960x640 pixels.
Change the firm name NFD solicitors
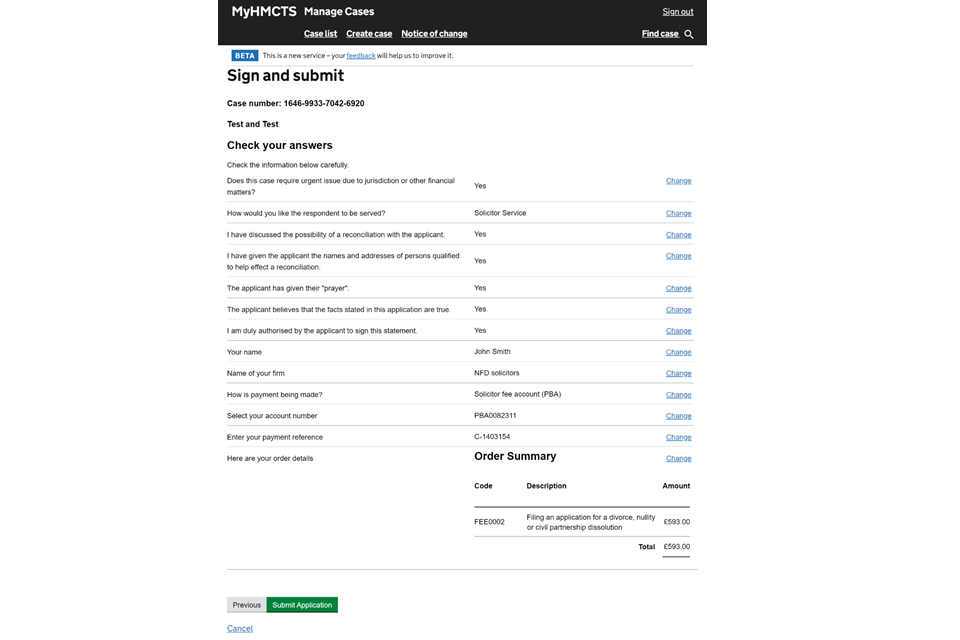(678, 373)
